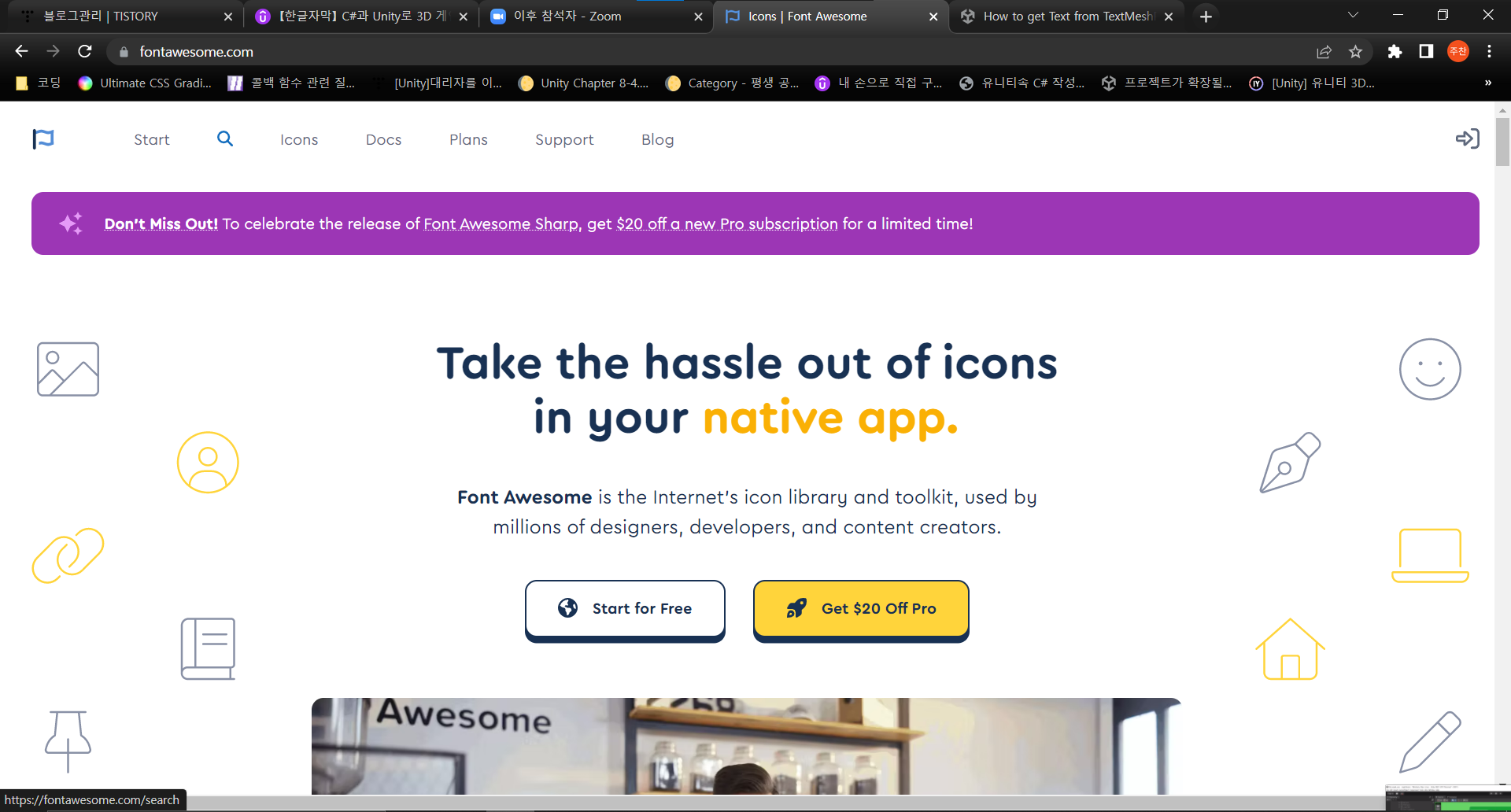Click the Font Awesome flag logo
Image resolution: width=1511 pixels, height=812 pixels.
point(43,139)
